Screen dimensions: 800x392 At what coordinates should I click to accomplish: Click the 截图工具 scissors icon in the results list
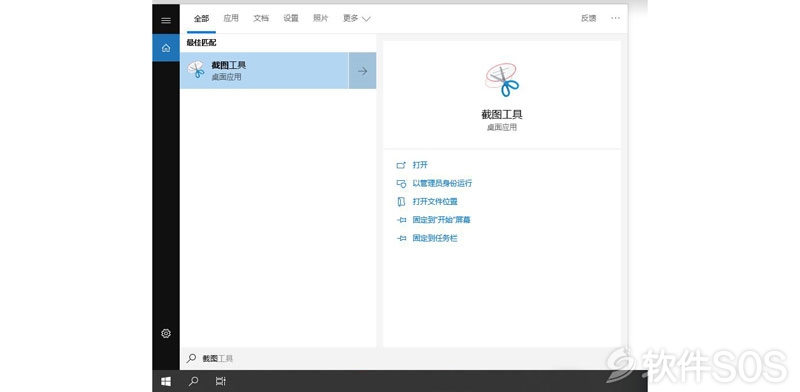196,70
